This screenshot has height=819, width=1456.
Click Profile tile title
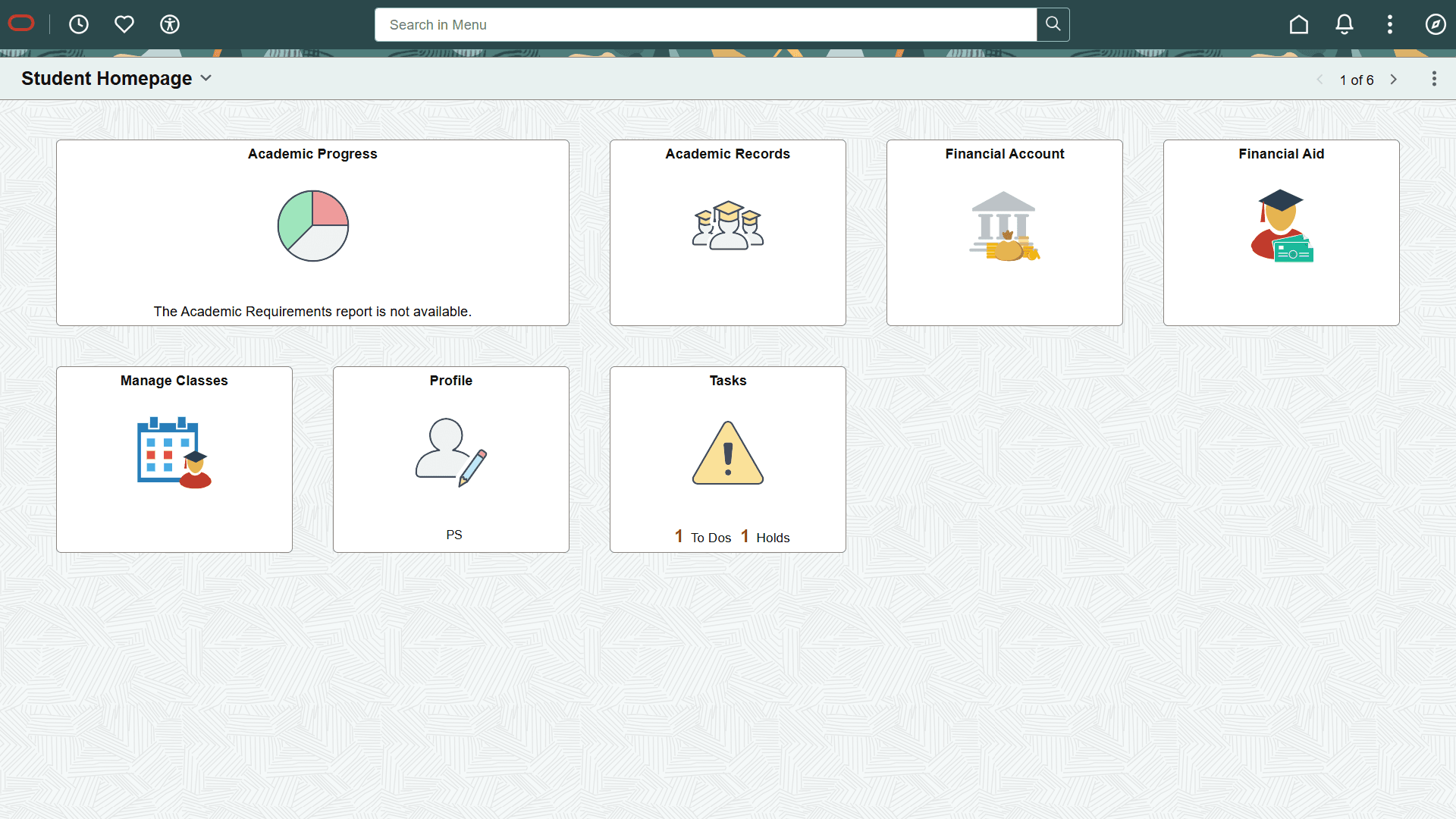click(451, 381)
